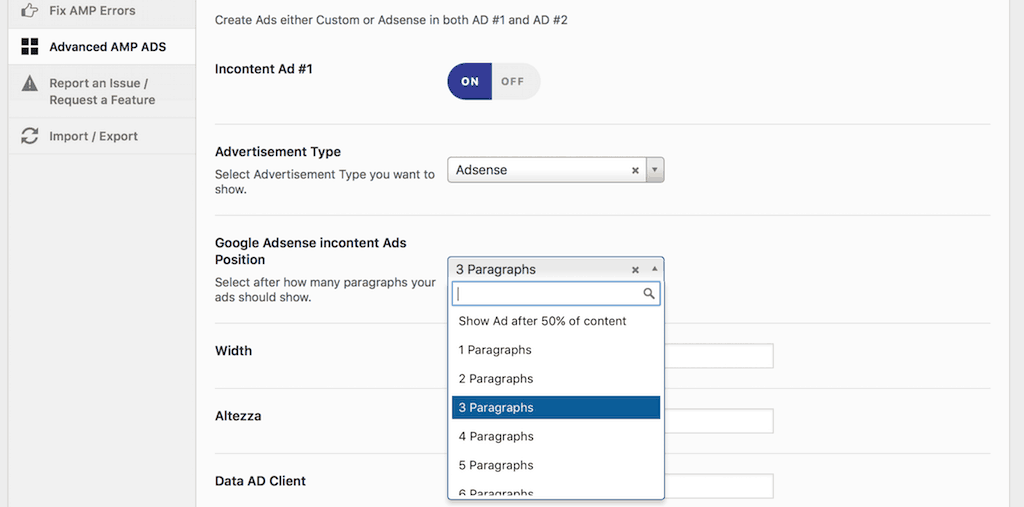Pick the 4 Paragraphs option

(496, 436)
